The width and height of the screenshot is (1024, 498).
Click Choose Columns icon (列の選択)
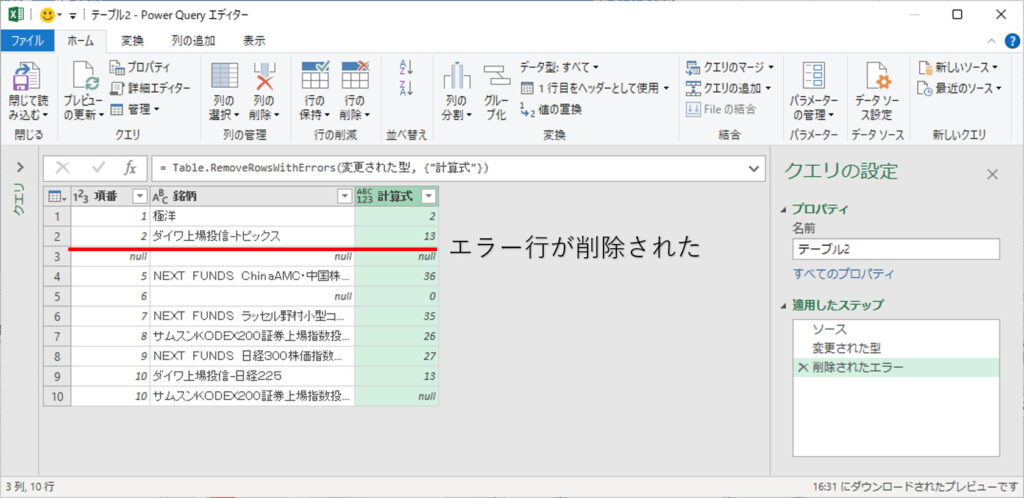(225, 75)
